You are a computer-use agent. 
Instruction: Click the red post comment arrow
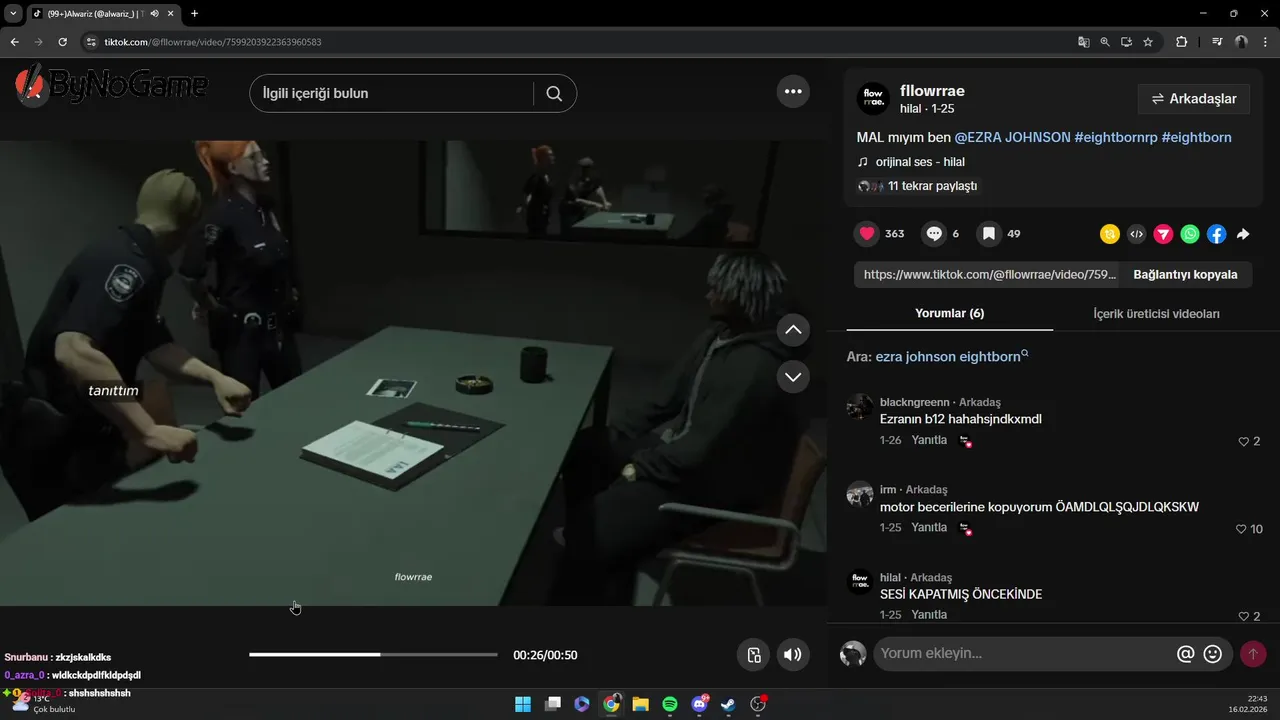[x=1253, y=654]
